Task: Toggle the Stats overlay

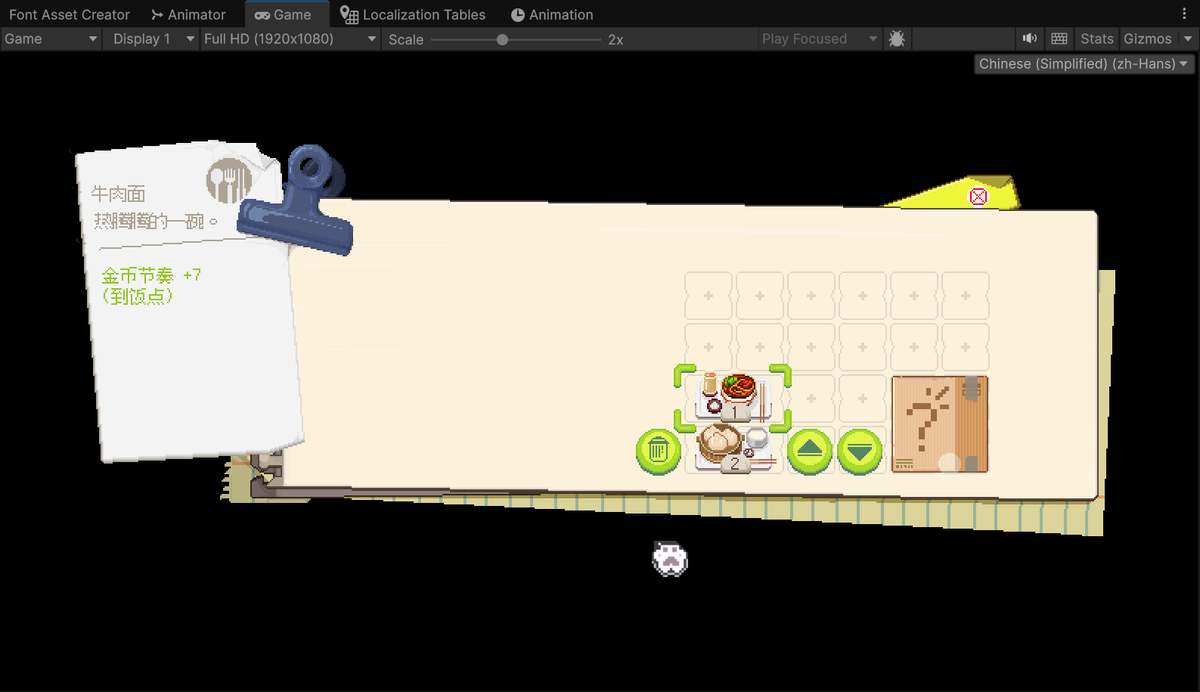Action: click(x=1096, y=39)
